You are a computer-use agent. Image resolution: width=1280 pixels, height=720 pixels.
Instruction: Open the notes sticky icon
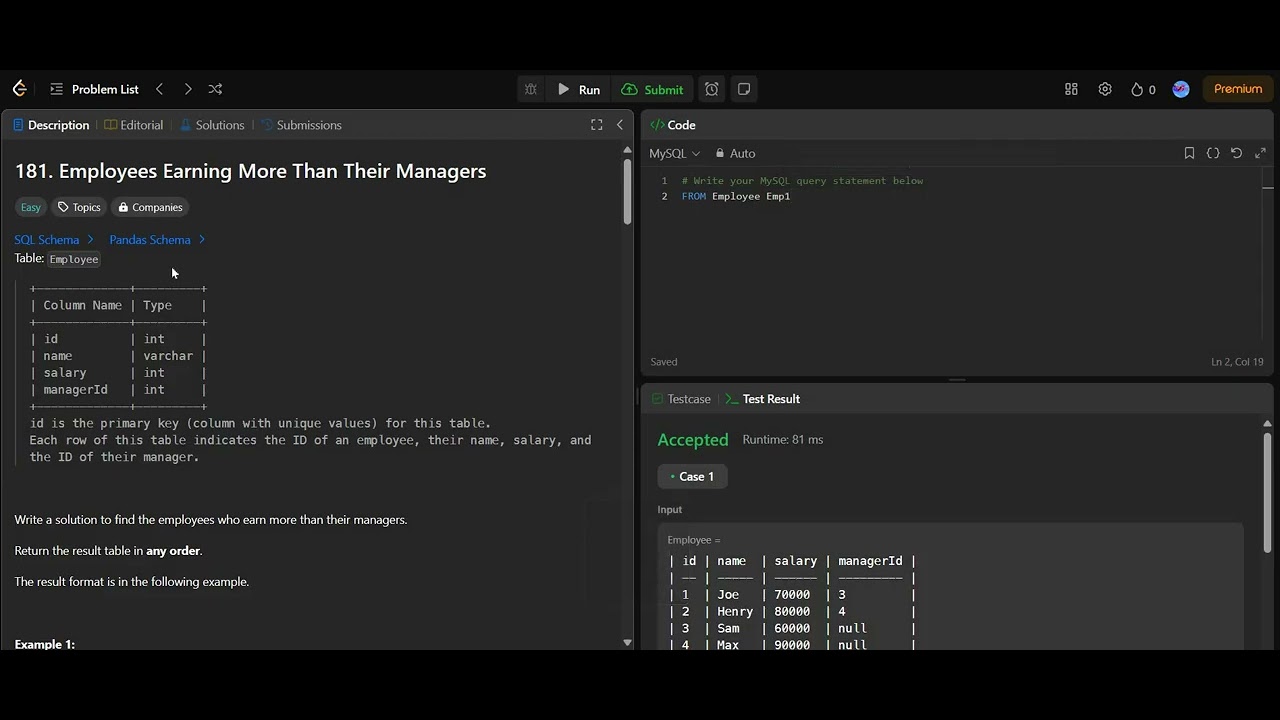(744, 89)
